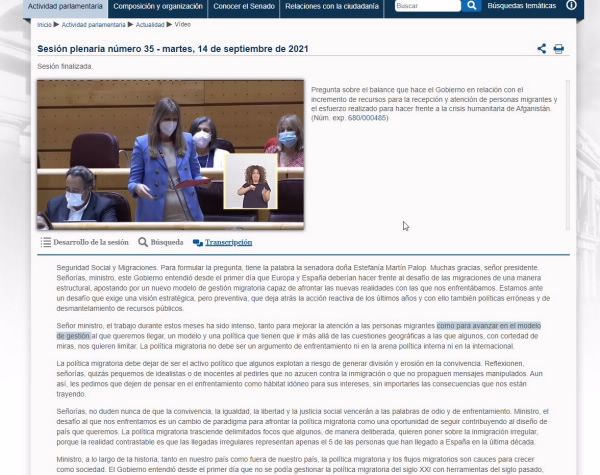Click the magnifier search button
The image size is (600, 475).
click(471, 6)
